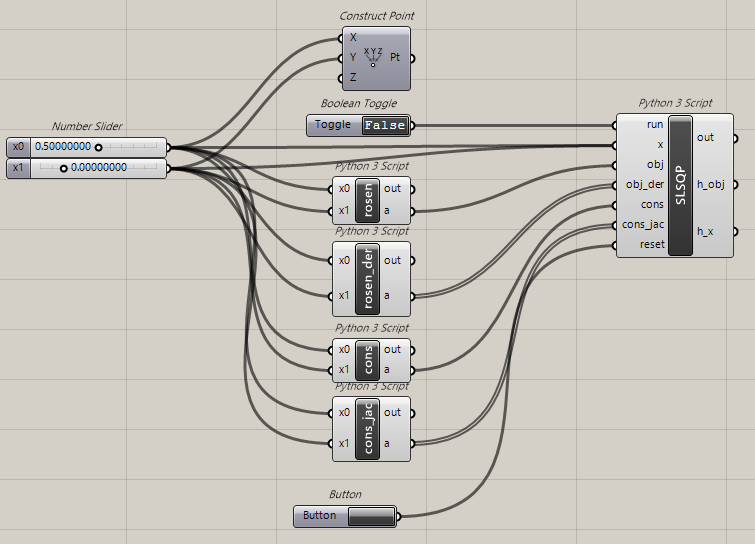Click the Toggle label of Boolean Toggle

[x=332, y=125]
